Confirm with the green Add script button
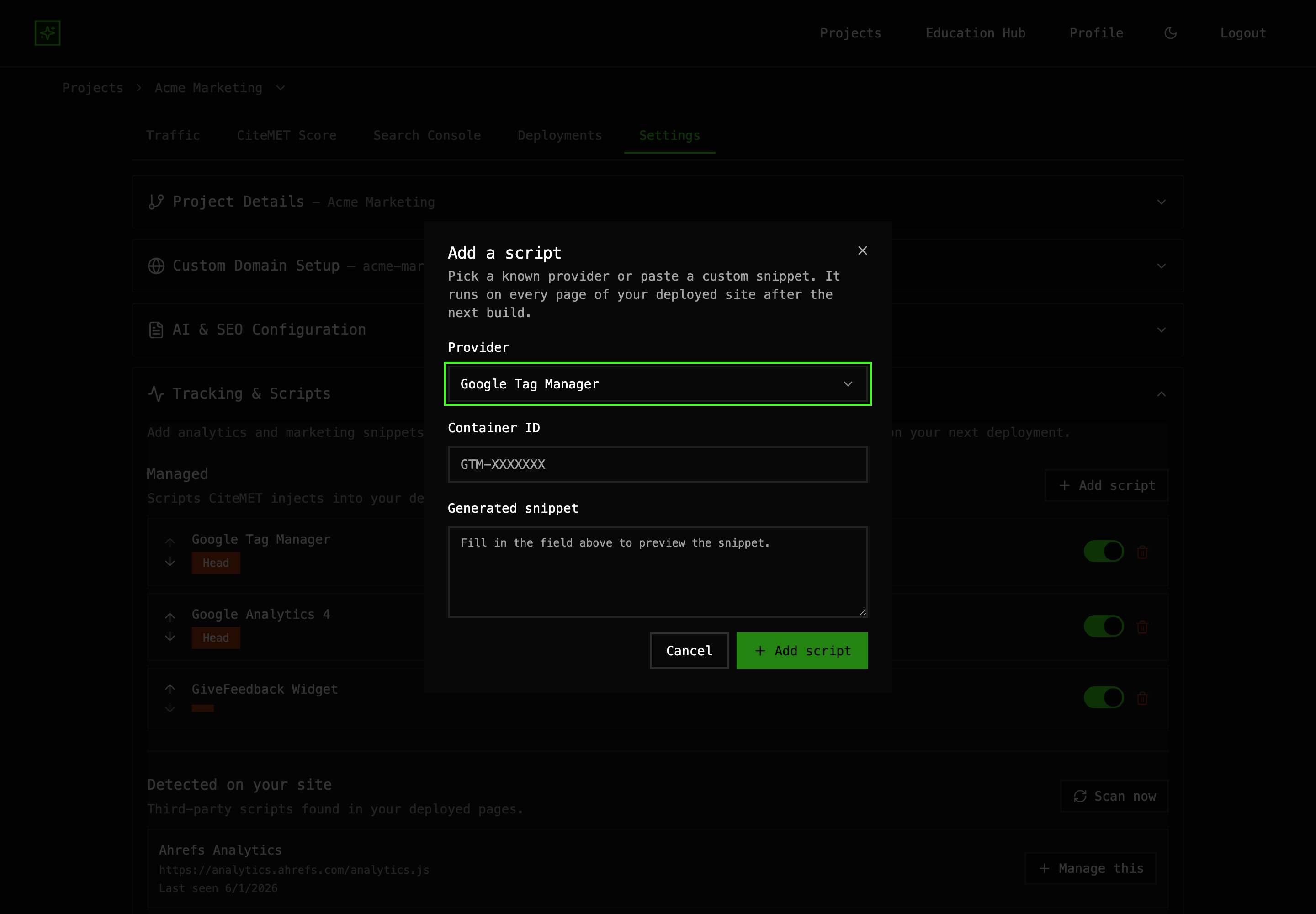1316x914 pixels. point(802,651)
